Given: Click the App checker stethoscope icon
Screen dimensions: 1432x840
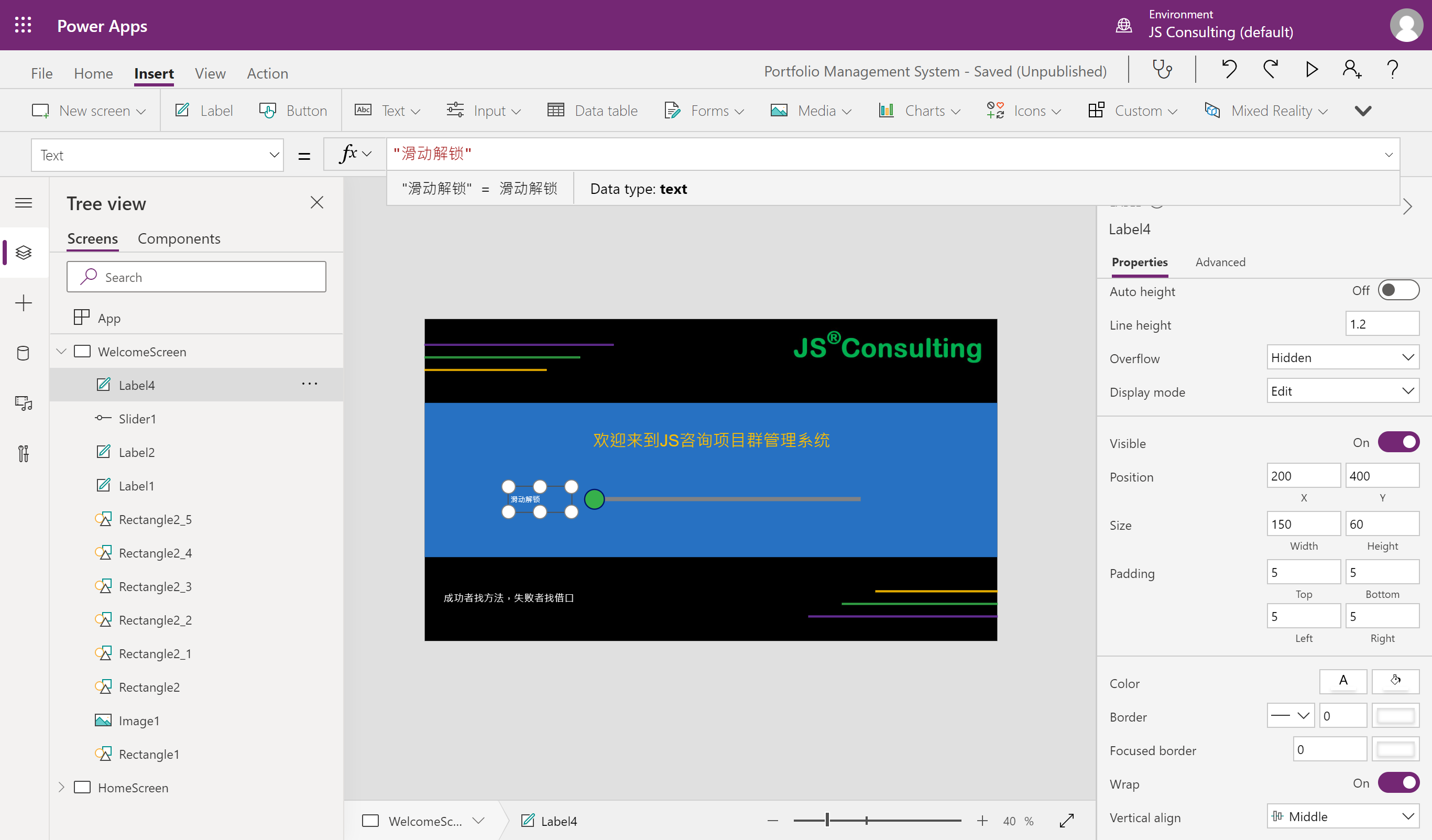Looking at the screenshot, I should 1162,70.
